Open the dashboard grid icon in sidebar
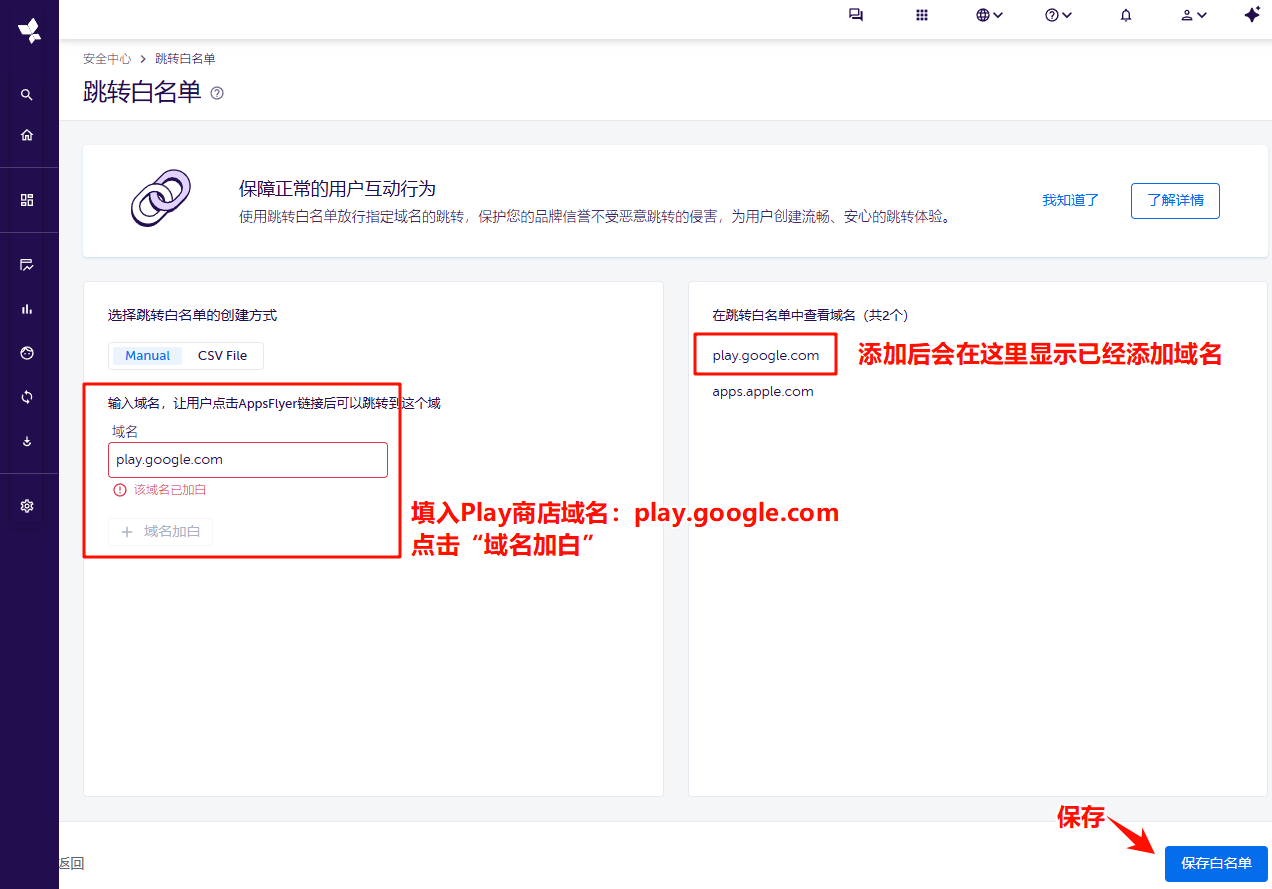This screenshot has height=889, width=1272. (x=27, y=200)
